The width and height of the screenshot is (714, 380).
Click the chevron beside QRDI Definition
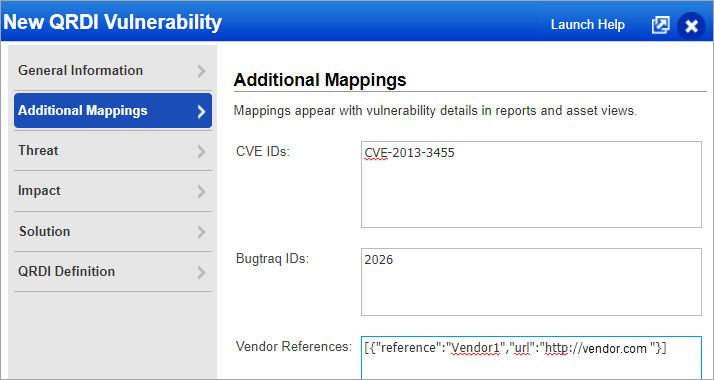click(201, 273)
